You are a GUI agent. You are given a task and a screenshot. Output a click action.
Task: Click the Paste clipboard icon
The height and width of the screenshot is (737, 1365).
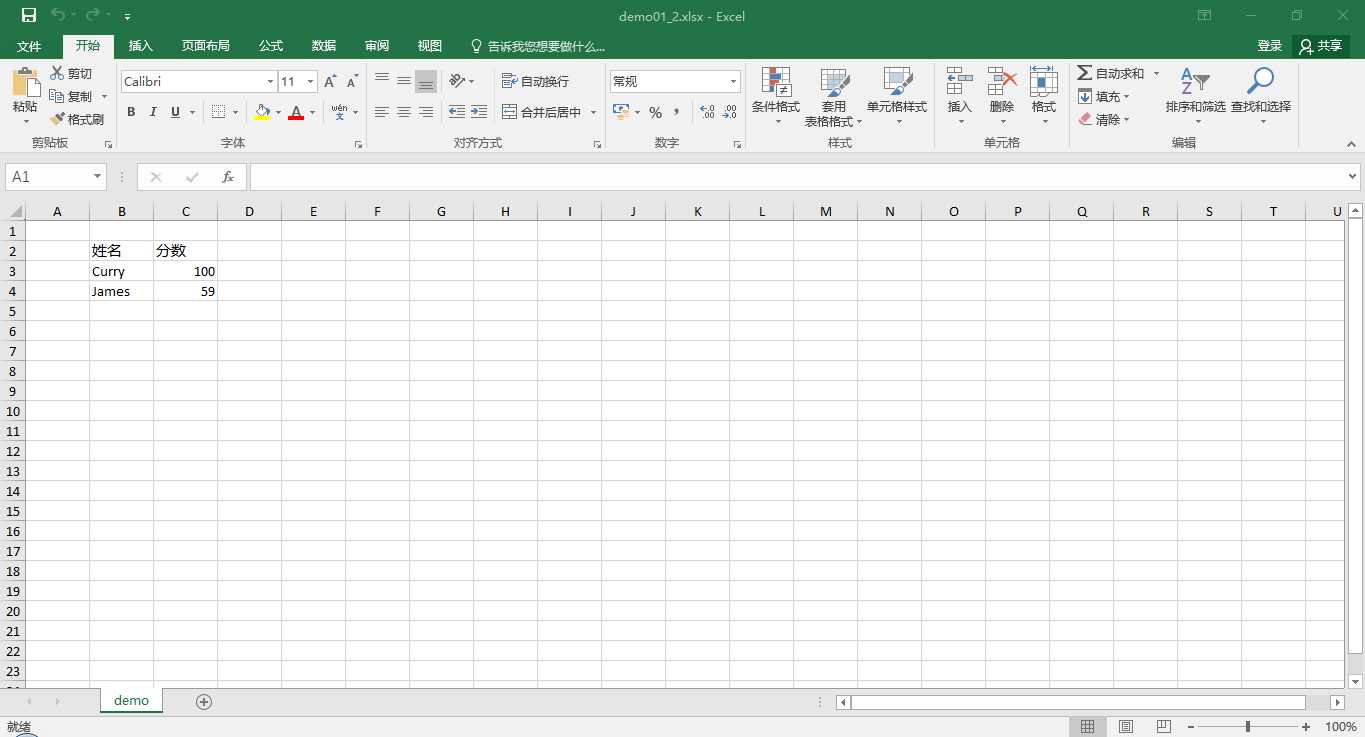(25, 82)
